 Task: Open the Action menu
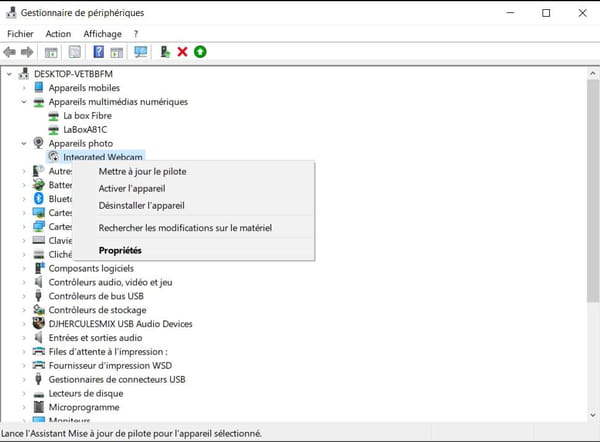click(x=58, y=34)
